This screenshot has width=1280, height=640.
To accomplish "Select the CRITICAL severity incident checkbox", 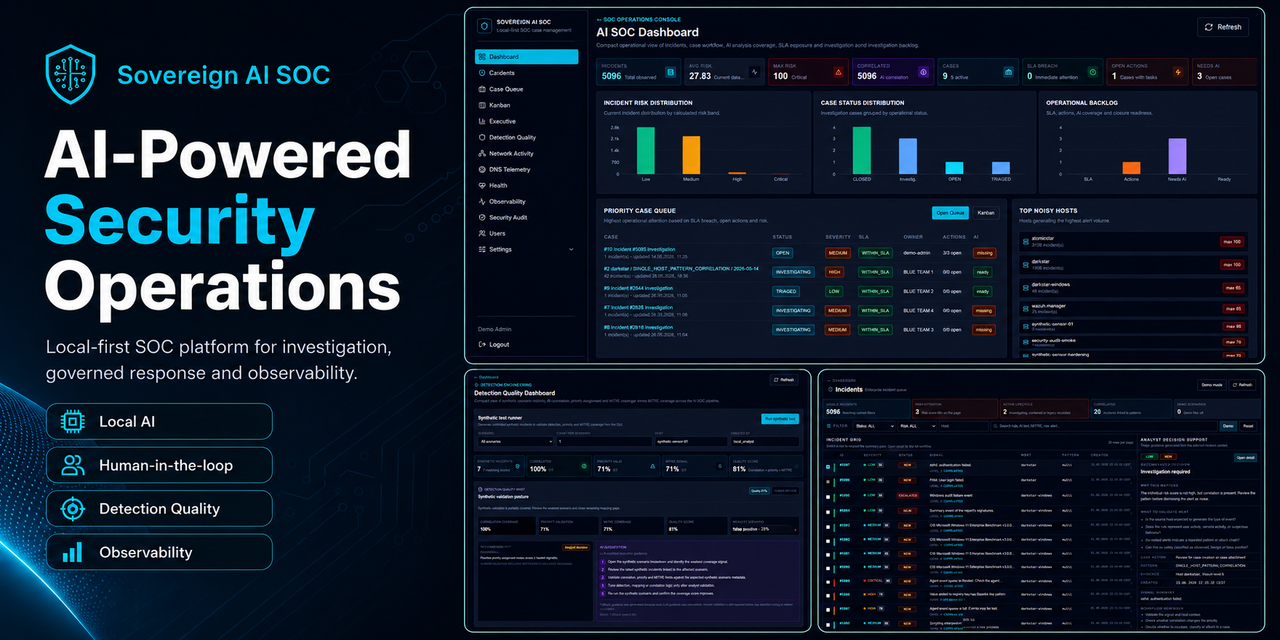I will click(x=828, y=582).
